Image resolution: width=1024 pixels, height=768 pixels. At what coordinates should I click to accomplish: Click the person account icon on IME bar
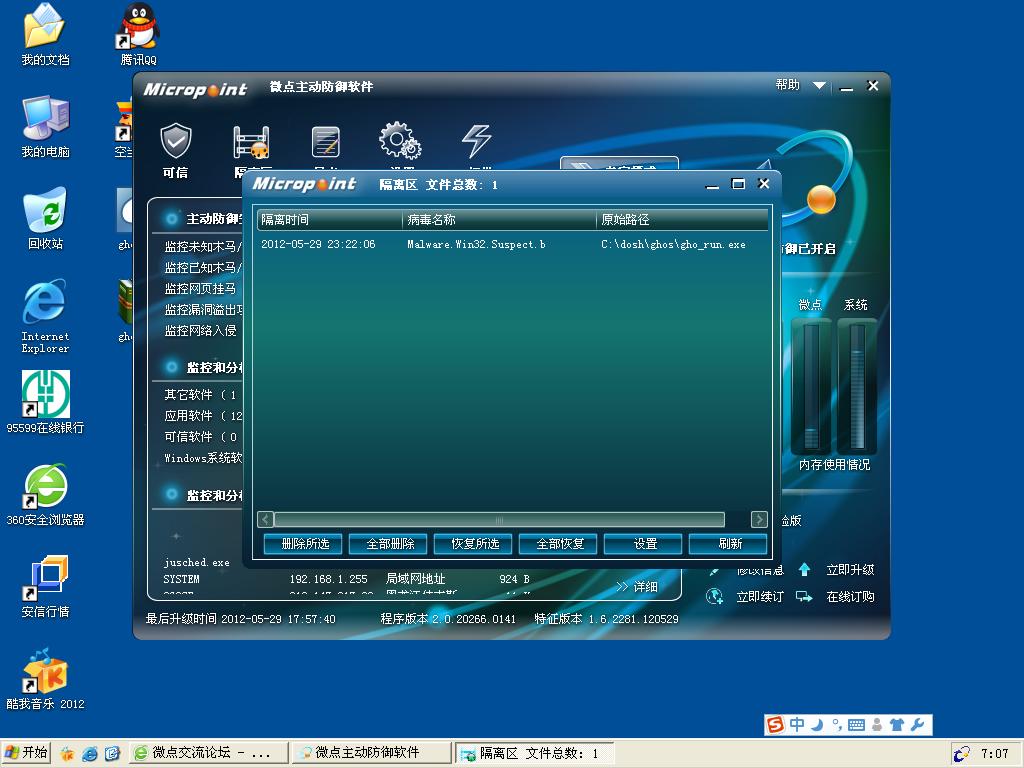[877, 724]
